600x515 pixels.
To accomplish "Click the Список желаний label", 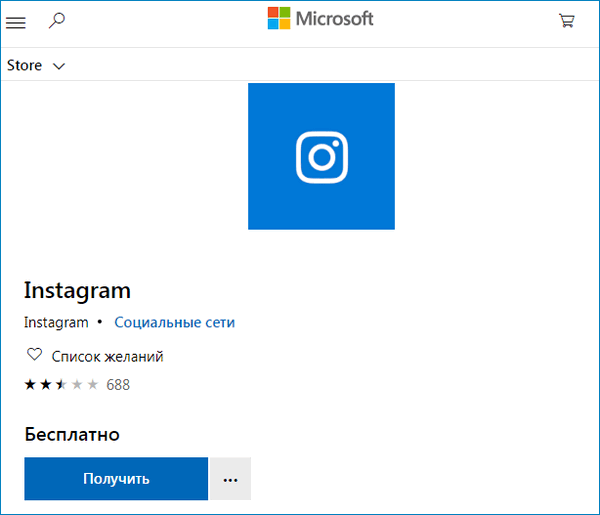I will (108, 357).
